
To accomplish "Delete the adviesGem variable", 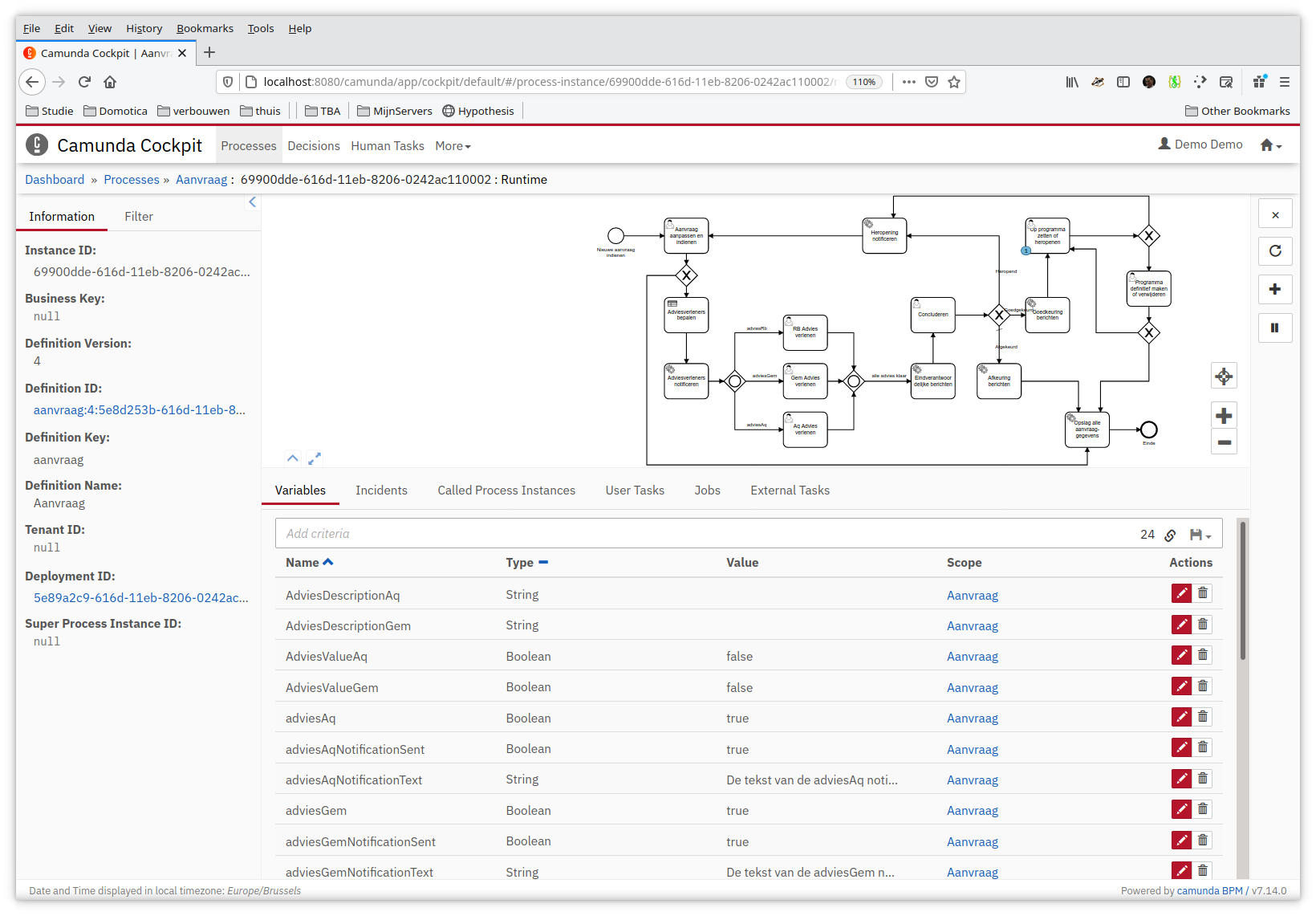I will (1202, 809).
